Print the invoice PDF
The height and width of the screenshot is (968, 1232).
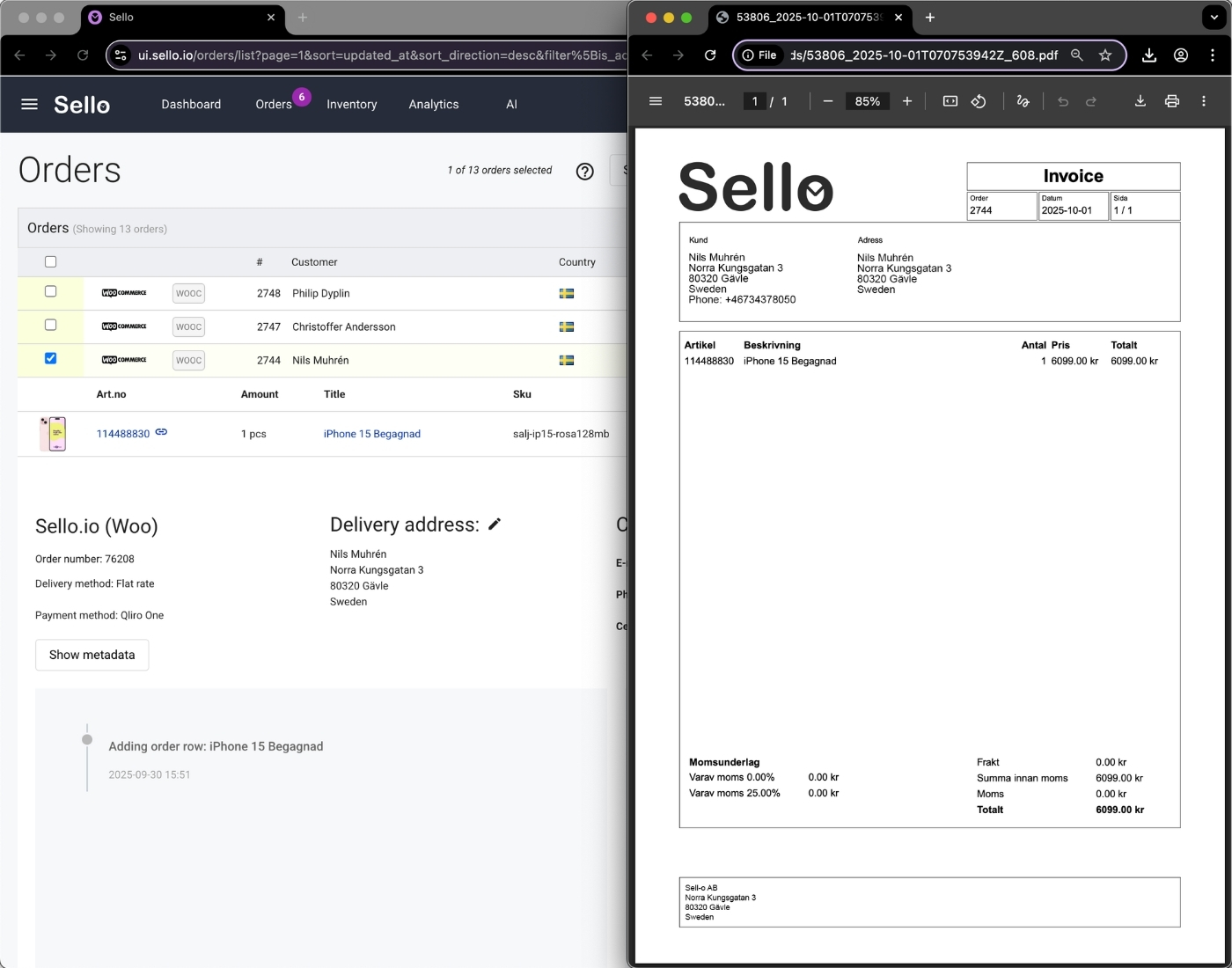point(1172,101)
